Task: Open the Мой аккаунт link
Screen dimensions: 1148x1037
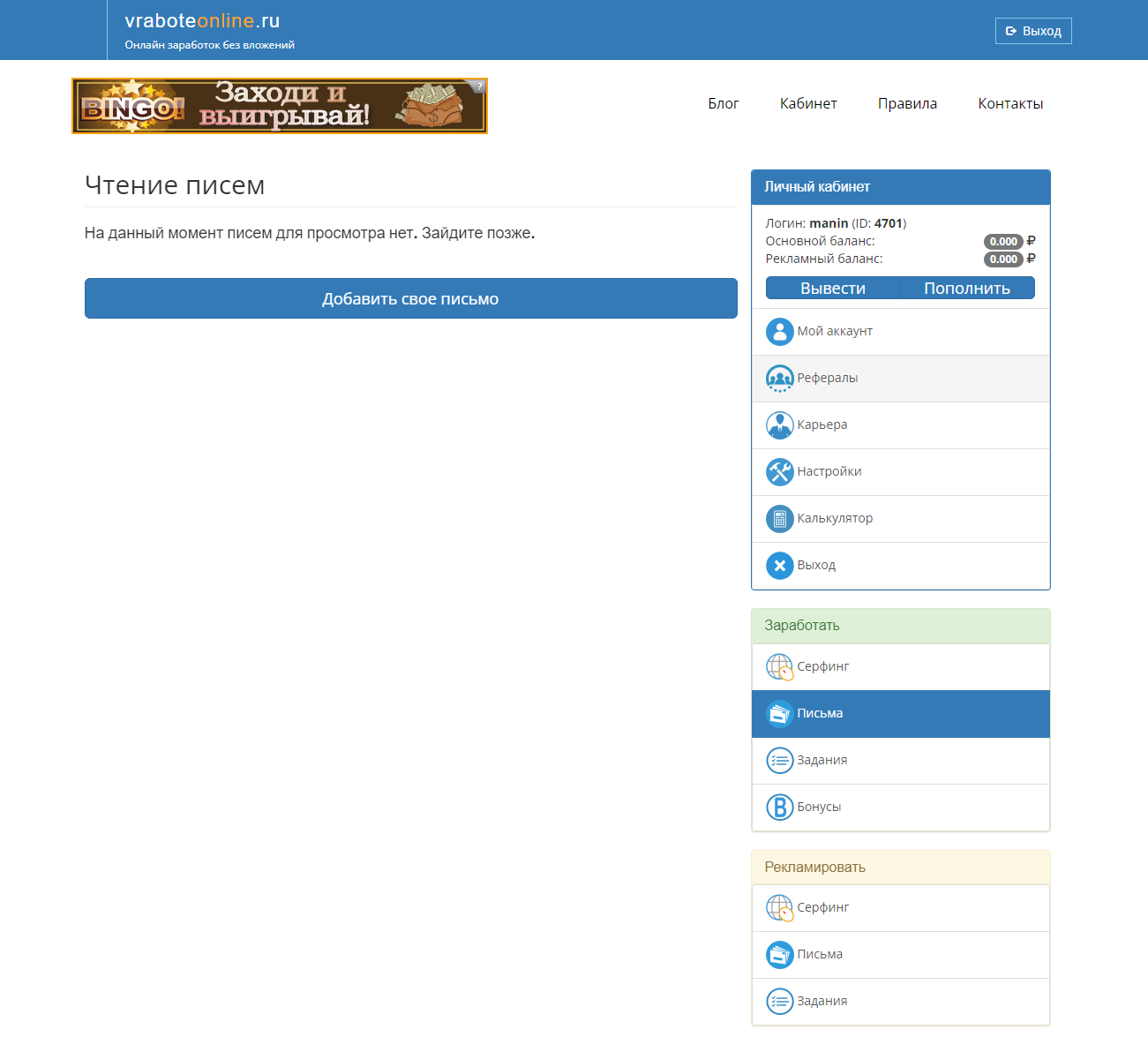Action: (x=901, y=332)
